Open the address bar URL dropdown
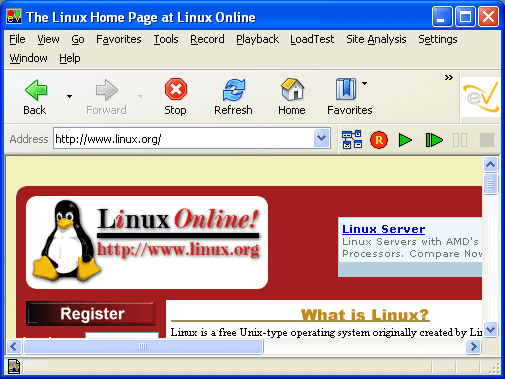This screenshot has width=505, height=379. point(322,138)
